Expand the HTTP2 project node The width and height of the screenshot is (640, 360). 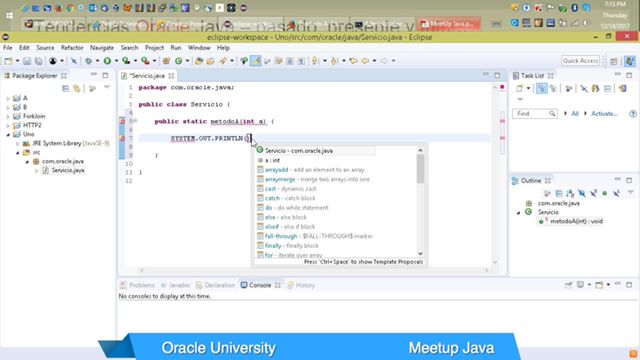point(8,125)
